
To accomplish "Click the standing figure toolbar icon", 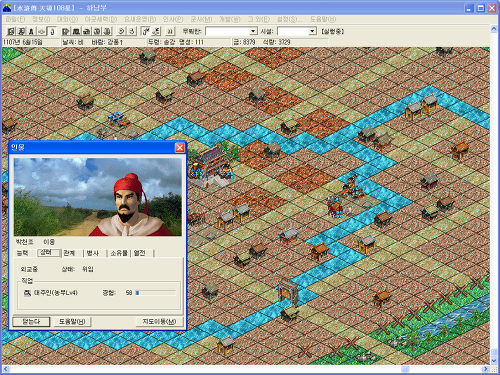I will 31,31.
